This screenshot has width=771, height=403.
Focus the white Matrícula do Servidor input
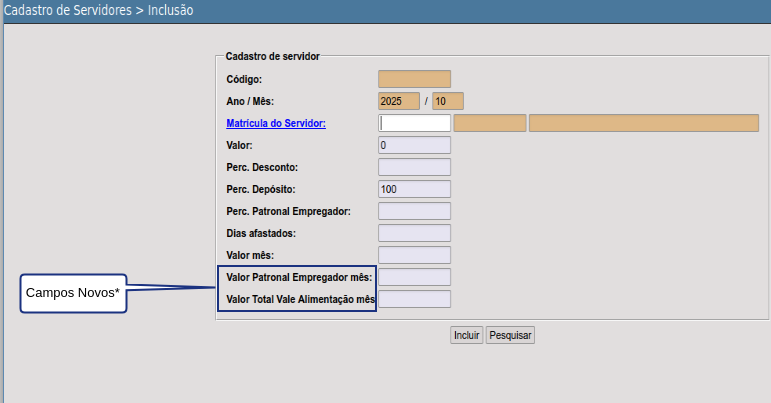point(414,123)
